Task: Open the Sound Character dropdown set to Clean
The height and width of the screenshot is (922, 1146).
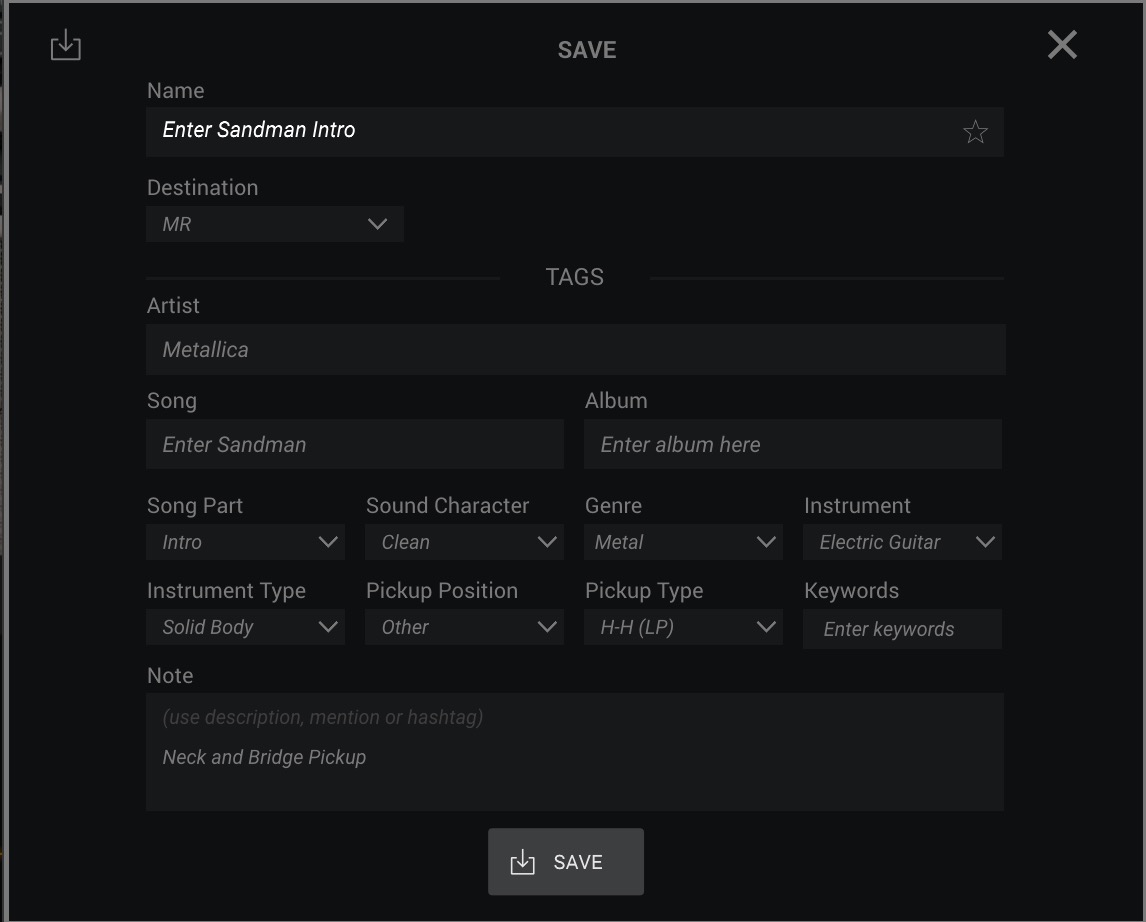Action: [x=464, y=542]
